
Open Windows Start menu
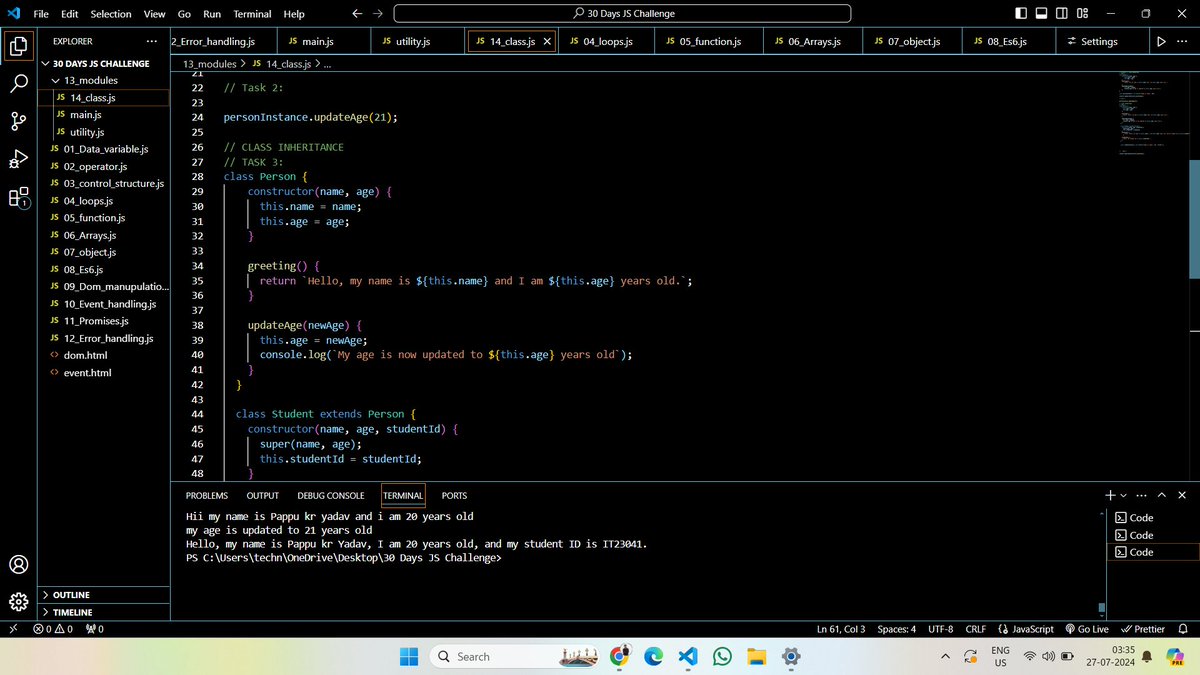409,656
